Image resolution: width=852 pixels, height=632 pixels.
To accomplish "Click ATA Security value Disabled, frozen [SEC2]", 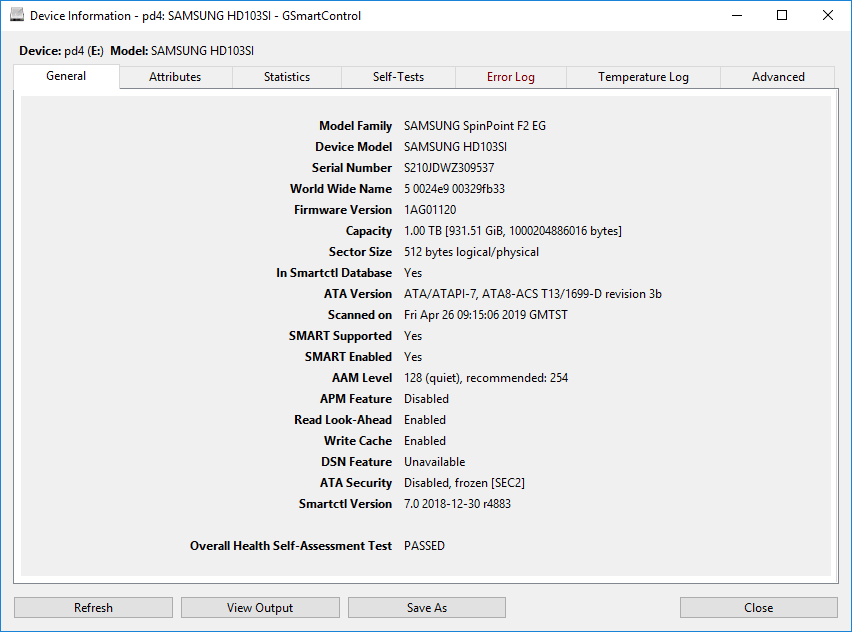I will coord(464,483).
